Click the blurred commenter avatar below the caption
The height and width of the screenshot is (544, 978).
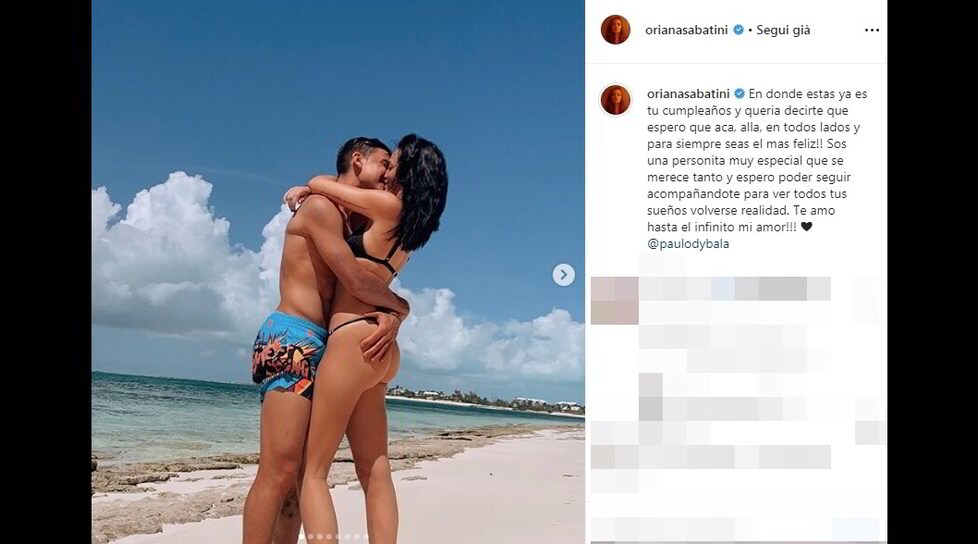coord(614,301)
